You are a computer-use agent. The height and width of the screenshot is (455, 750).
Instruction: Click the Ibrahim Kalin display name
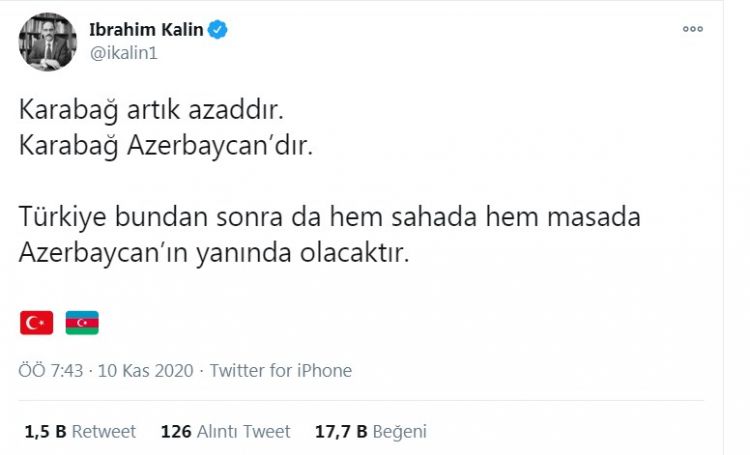tap(145, 30)
